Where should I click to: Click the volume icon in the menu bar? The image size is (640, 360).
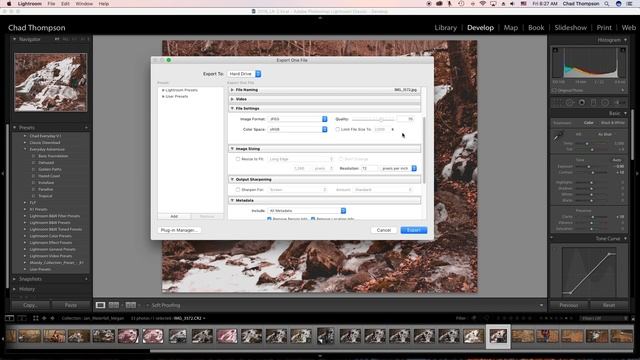[512, 4]
